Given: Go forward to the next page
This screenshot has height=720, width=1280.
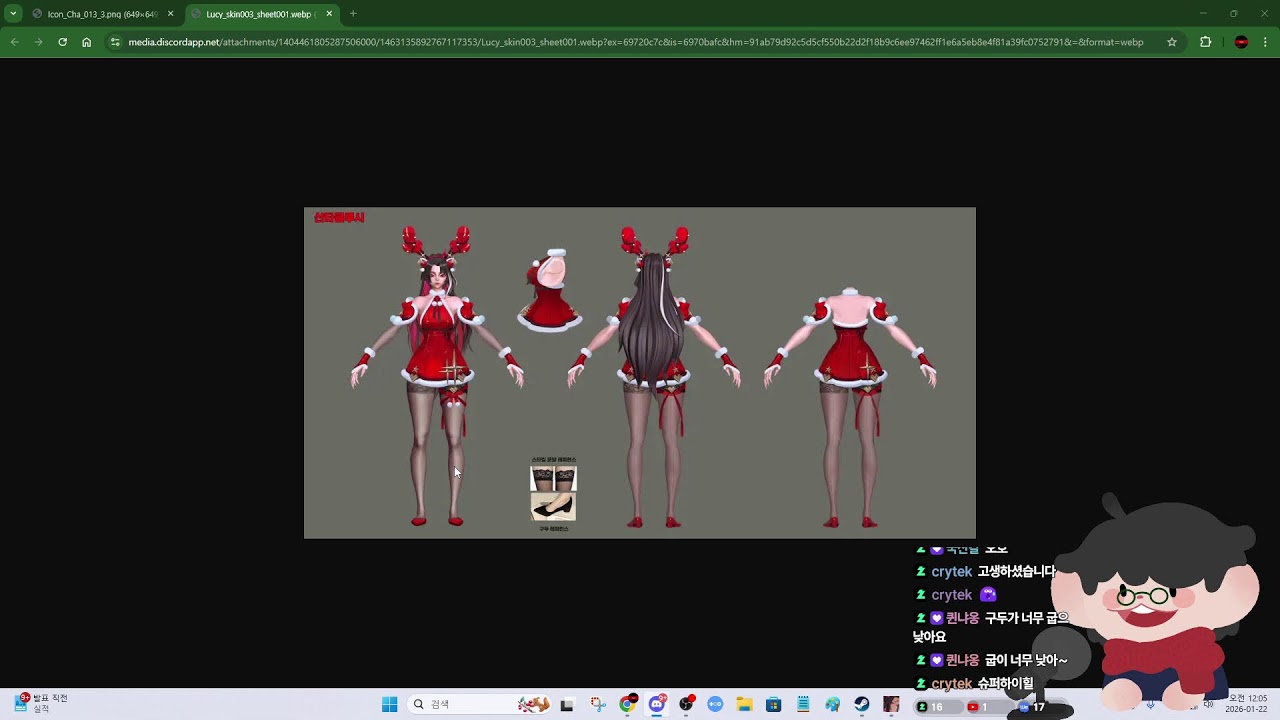Looking at the screenshot, I should (38, 42).
